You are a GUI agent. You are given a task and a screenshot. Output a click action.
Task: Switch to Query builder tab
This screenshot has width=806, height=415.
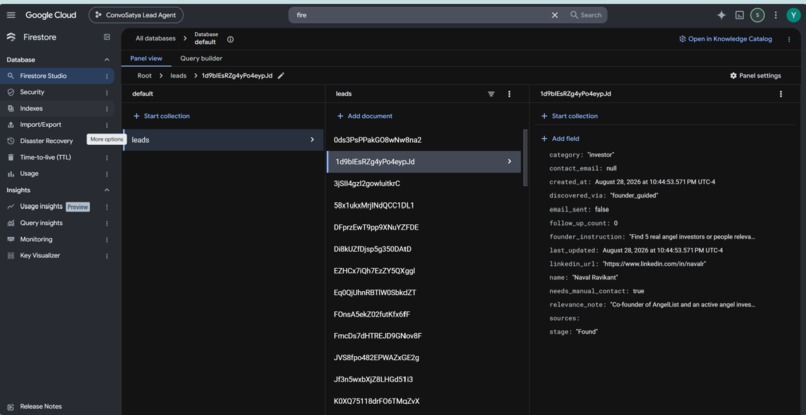click(x=201, y=59)
